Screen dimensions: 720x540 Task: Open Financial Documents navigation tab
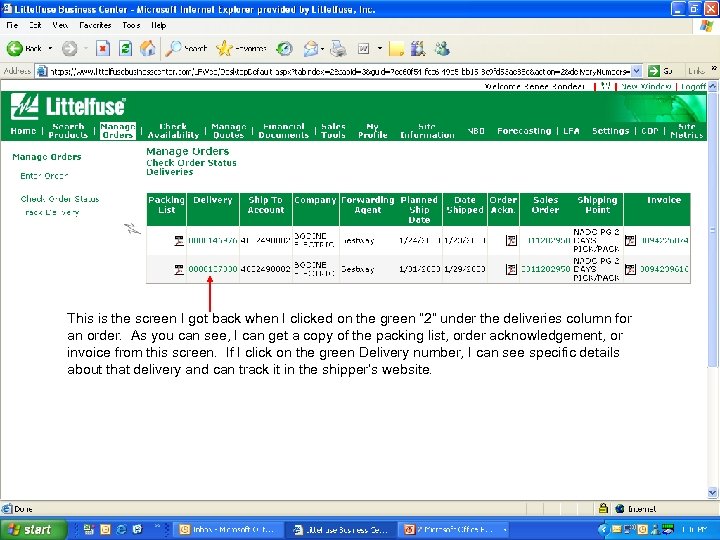283,130
